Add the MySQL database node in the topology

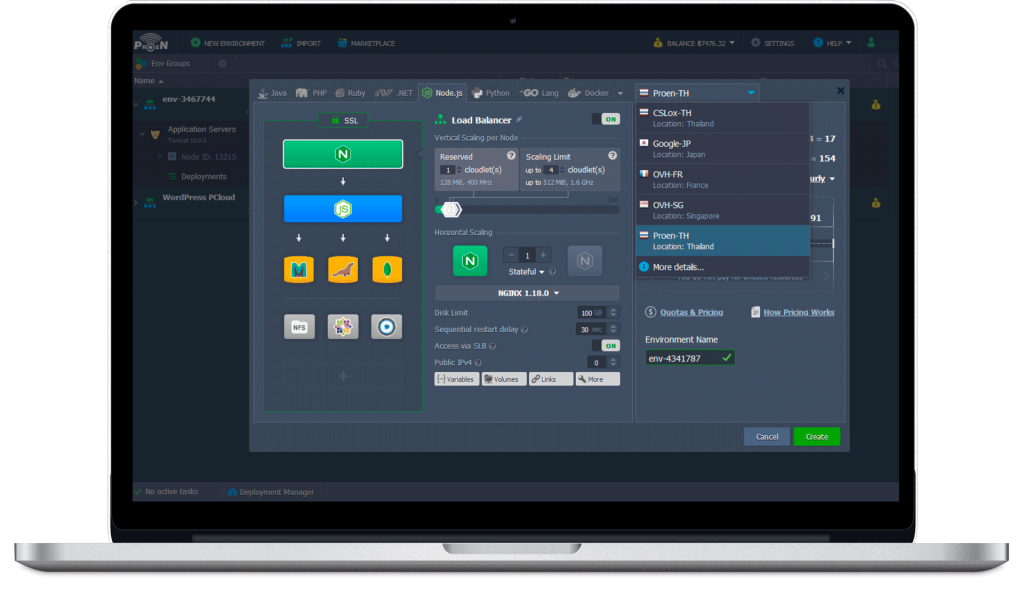click(x=299, y=270)
